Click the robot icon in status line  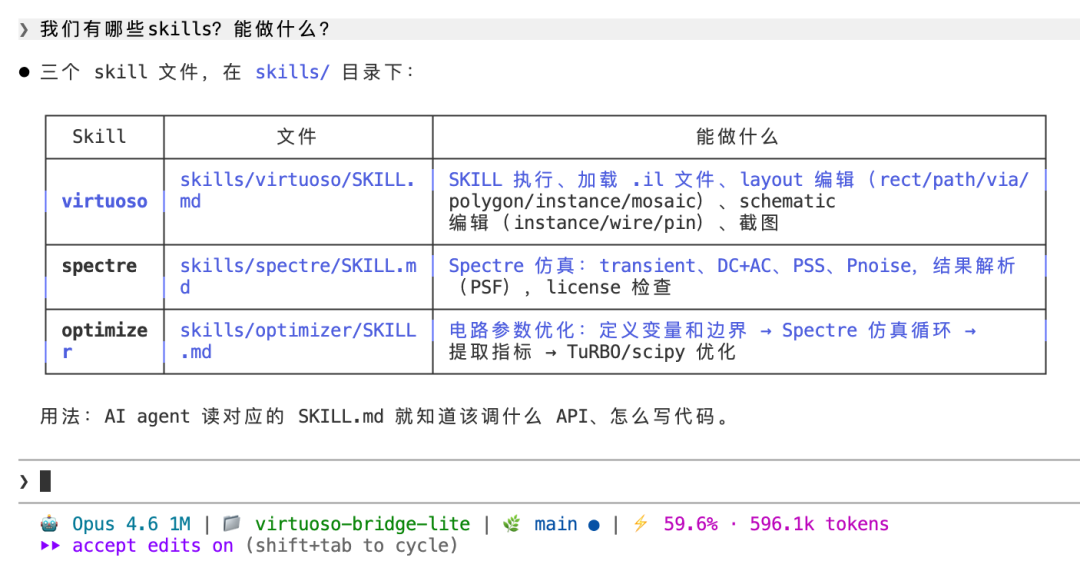coord(50,524)
